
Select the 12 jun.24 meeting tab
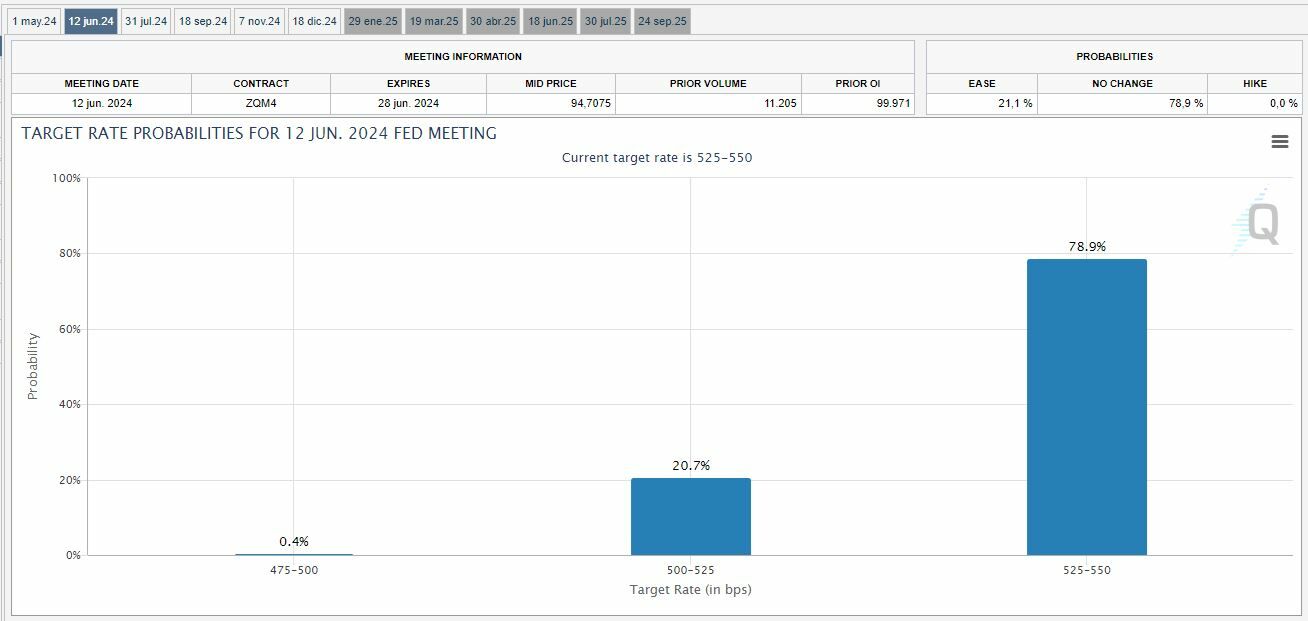(91, 21)
